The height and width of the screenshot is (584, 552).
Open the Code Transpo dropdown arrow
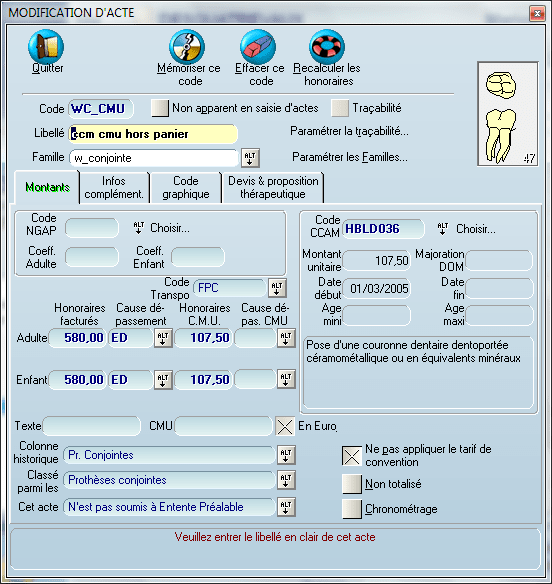[x=277, y=288]
